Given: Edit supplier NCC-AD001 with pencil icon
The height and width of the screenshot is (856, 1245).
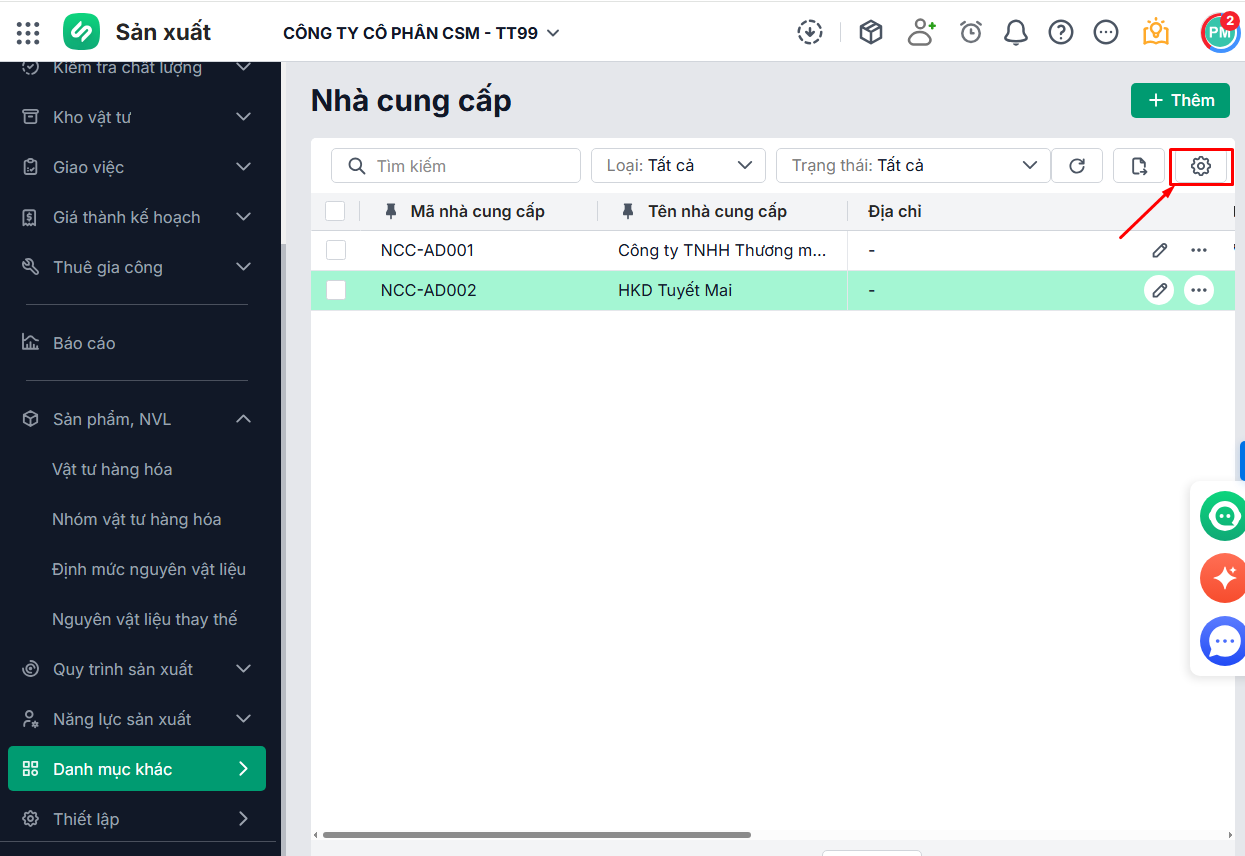Looking at the screenshot, I should click(x=1160, y=250).
